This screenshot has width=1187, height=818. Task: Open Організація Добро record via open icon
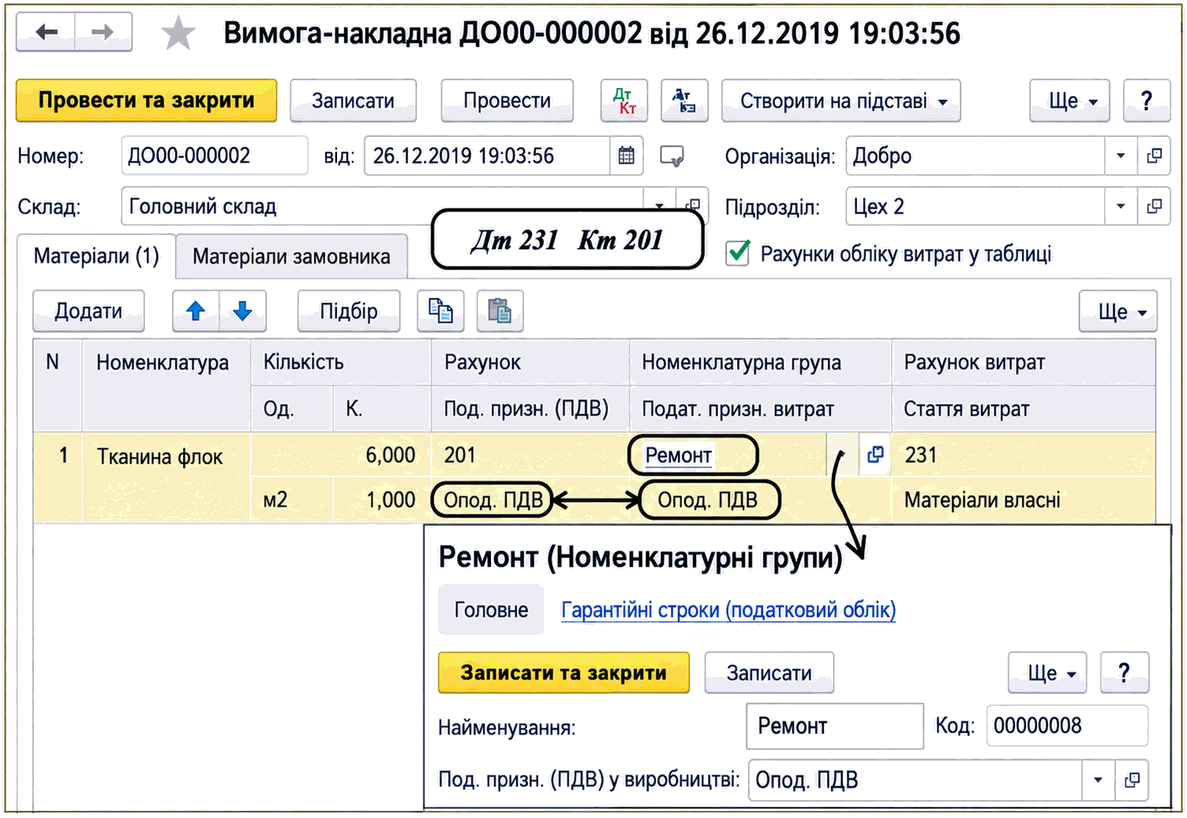(1154, 156)
